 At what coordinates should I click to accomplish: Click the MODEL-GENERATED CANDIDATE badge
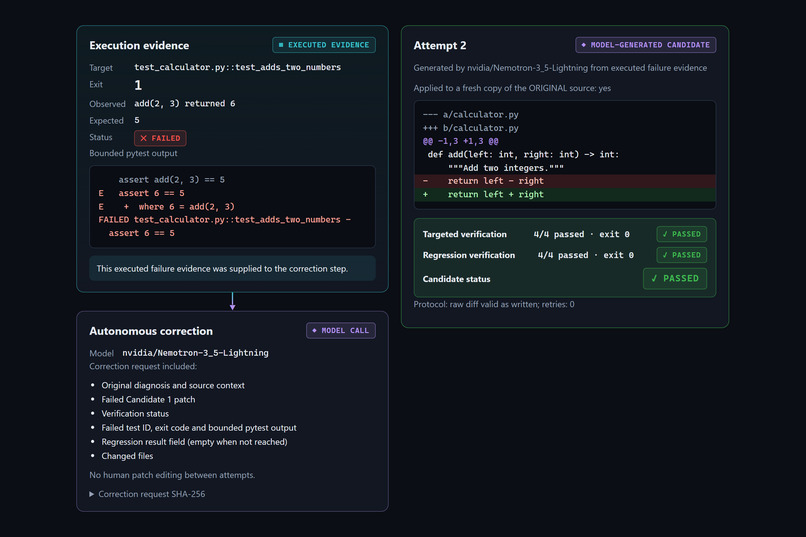point(646,45)
